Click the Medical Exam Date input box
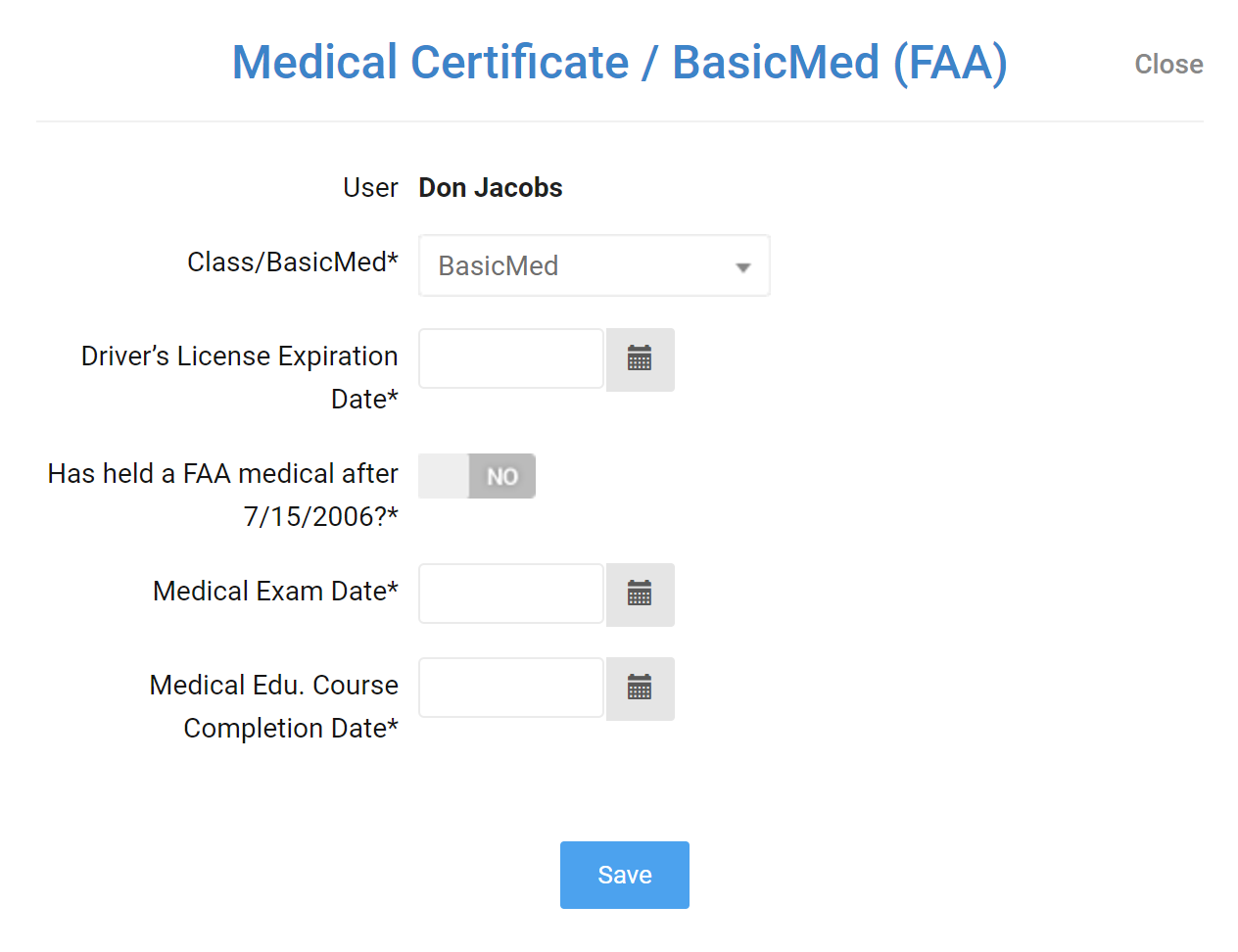The image size is (1238, 952). point(510,594)
